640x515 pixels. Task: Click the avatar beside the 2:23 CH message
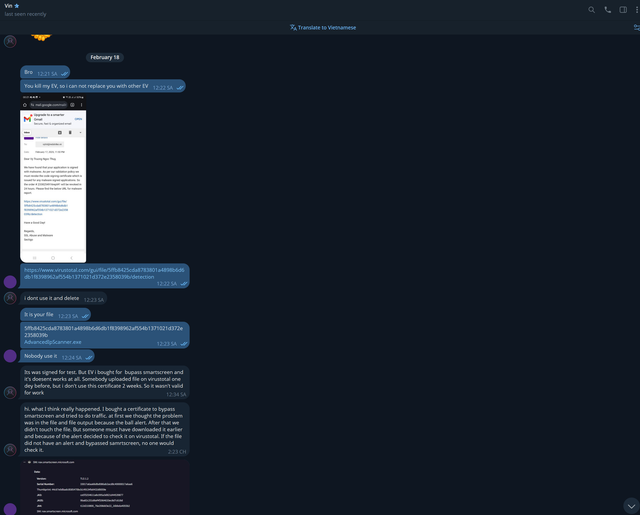pos(10,450)
